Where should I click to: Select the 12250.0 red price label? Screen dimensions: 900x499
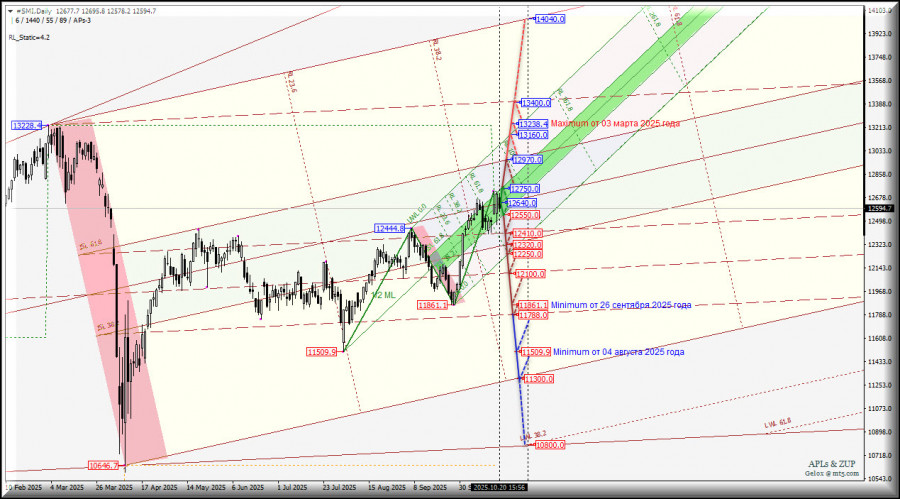(527, 254)
